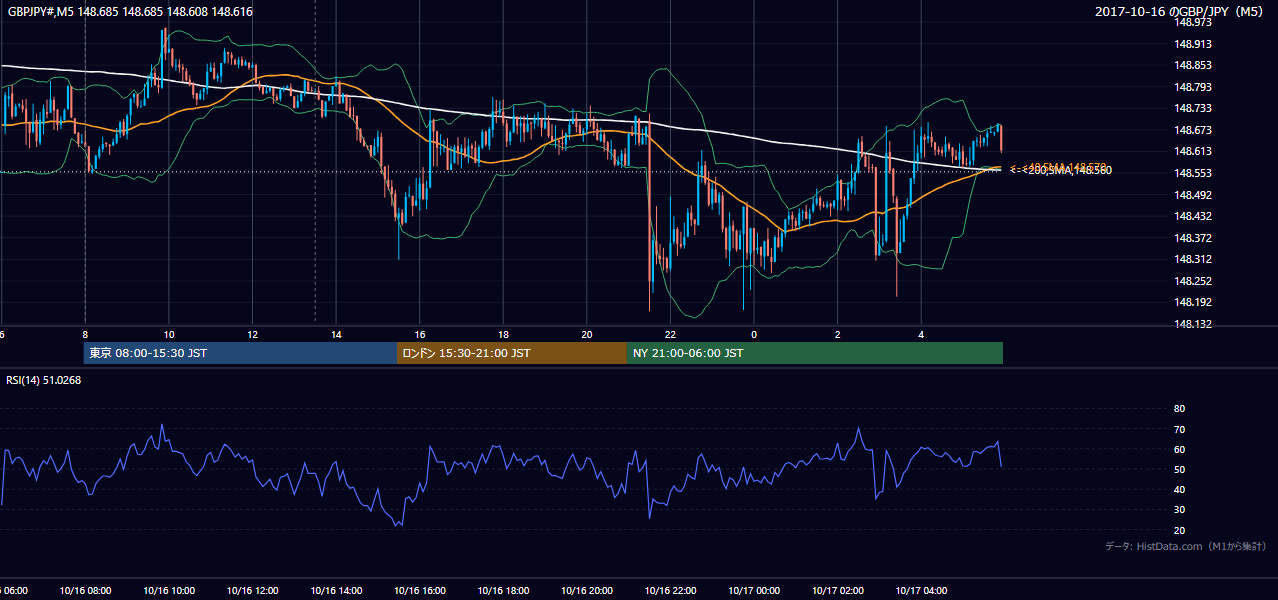Click the bottom time label 10/16 12:00

pos(252,590)
